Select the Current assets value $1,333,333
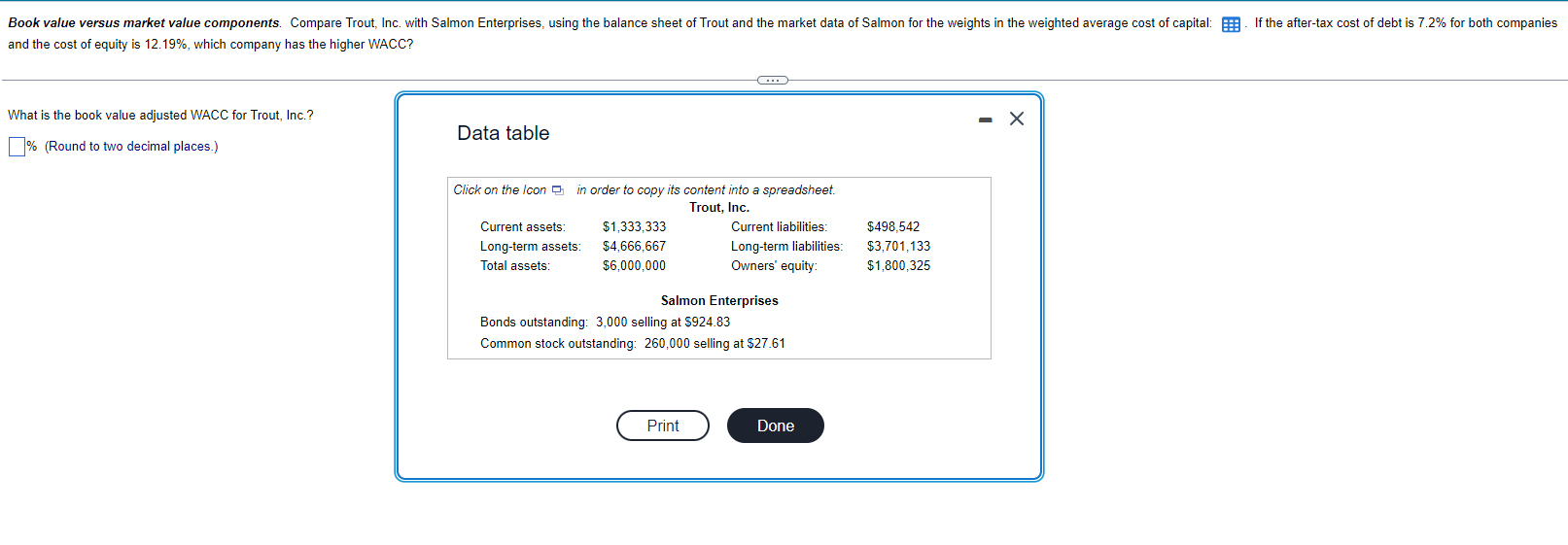The height and width of the screenshot is (545, 1568). click(634, 226)
